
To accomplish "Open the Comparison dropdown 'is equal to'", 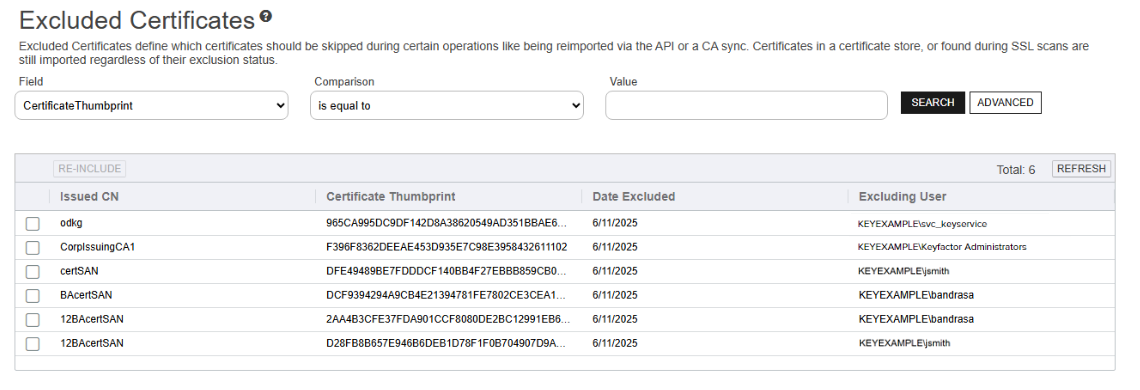I will click(446, 106).
